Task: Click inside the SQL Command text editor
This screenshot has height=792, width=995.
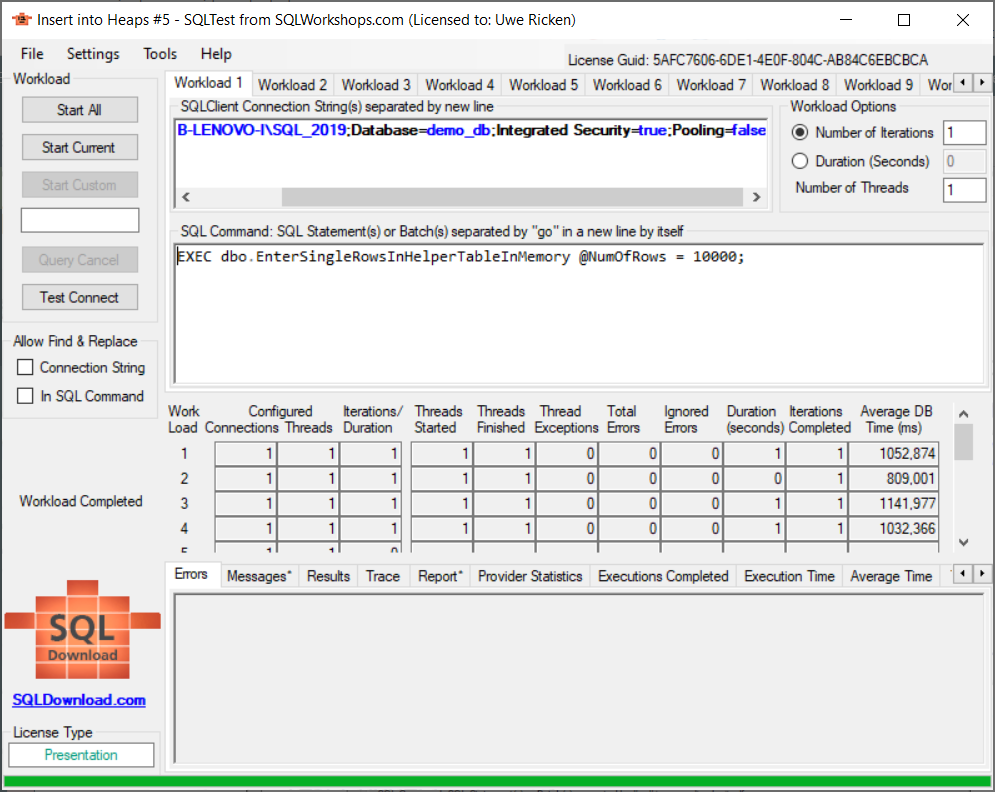Action: tap(579, 314)
